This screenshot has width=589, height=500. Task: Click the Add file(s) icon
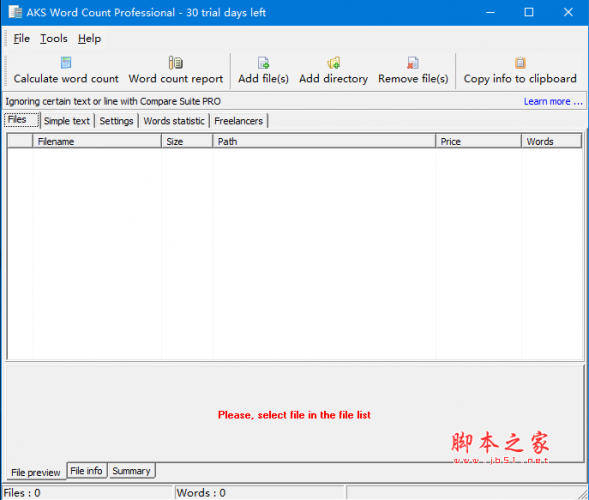click(x=263, y=63)
